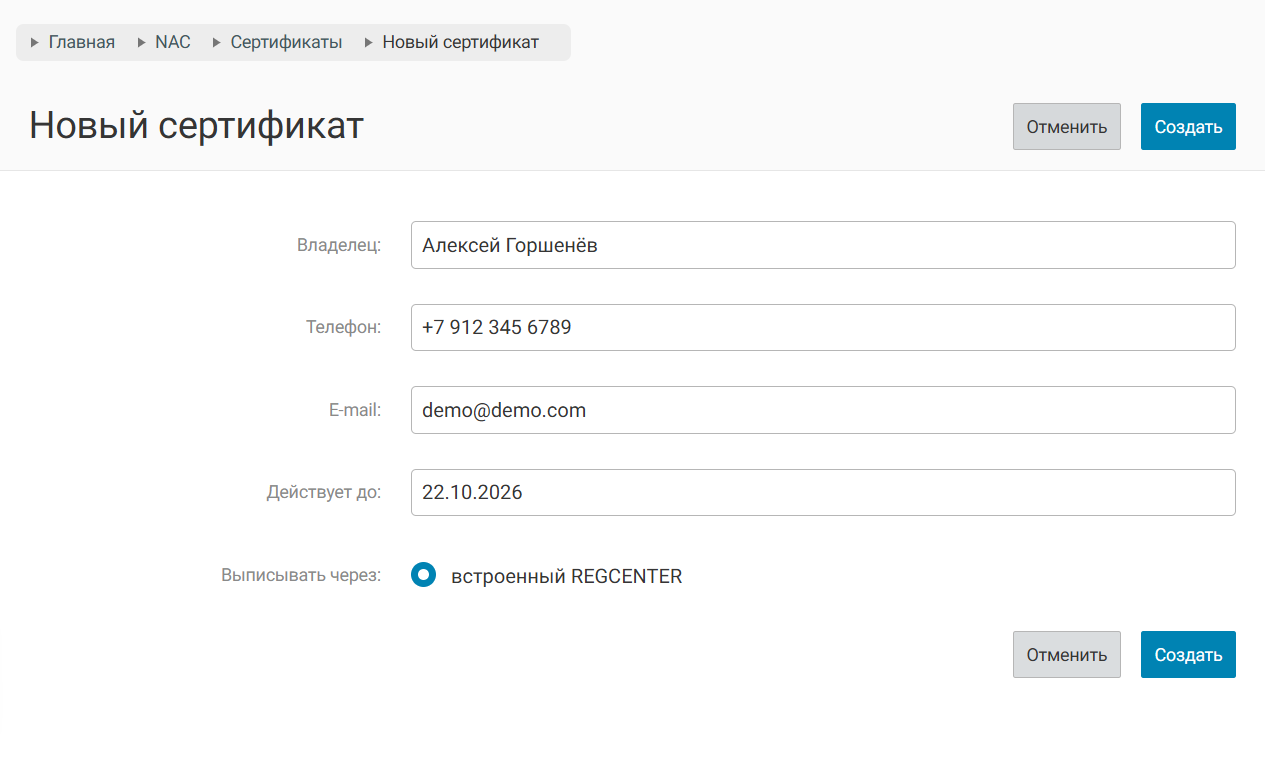Screen dimensions: 1265x777
Task: Click the встроенный REGCENTER option label text
Action: (x=566, y=577)
